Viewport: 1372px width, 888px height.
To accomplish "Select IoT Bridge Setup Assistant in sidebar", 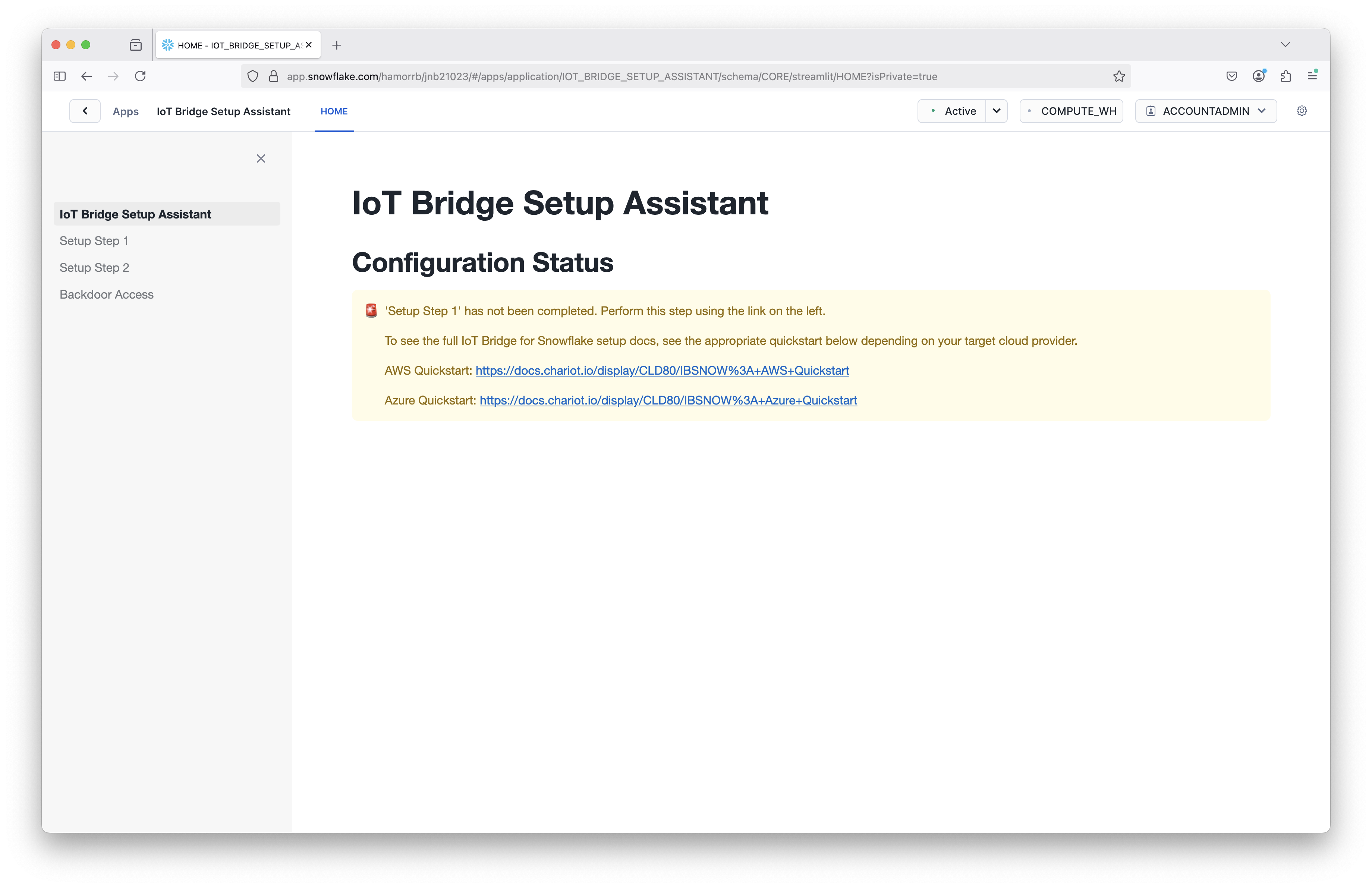I will (167, 214).
